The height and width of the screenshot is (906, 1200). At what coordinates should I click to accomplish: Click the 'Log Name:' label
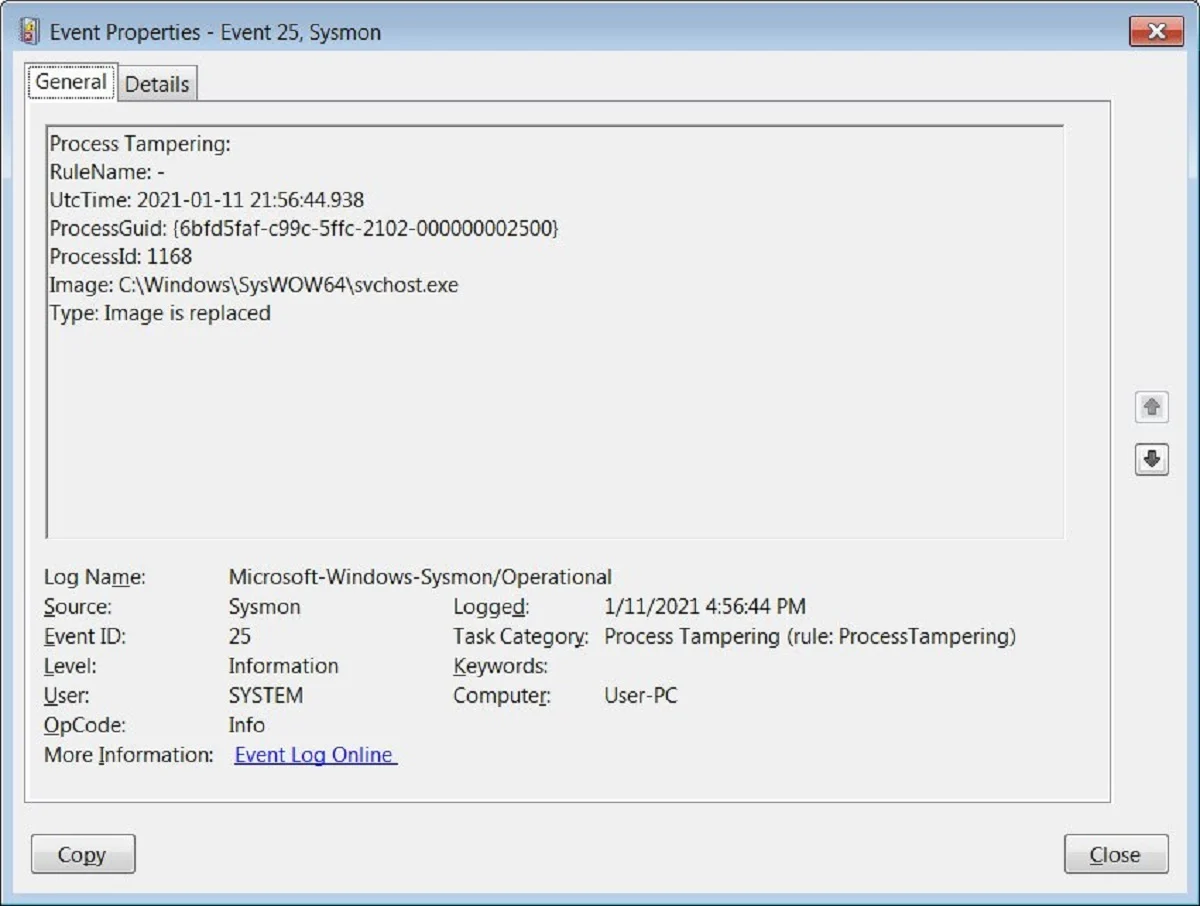pos(95,577)
